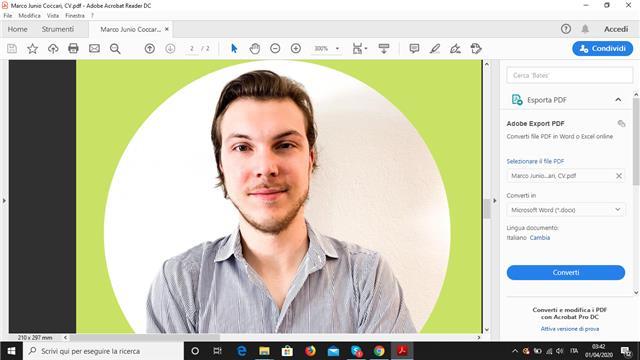Image resolution: width=640 pixels, height=360 pixels.
Task: Click the Find text magnifier icon
Action: (115, 49)
